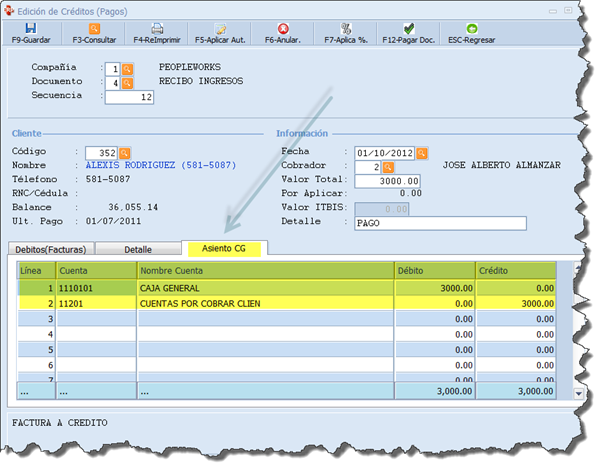Screen dimensions: 605x472
Task: Open lookup next to Documento field
Action: [127, 83]
